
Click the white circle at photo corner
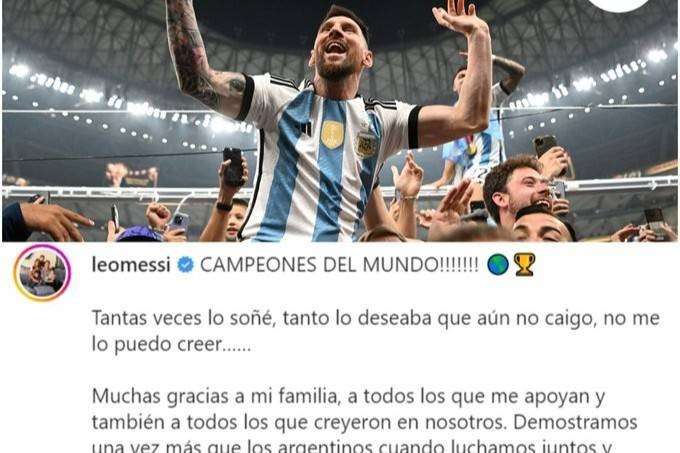click(x=619, y=5)
